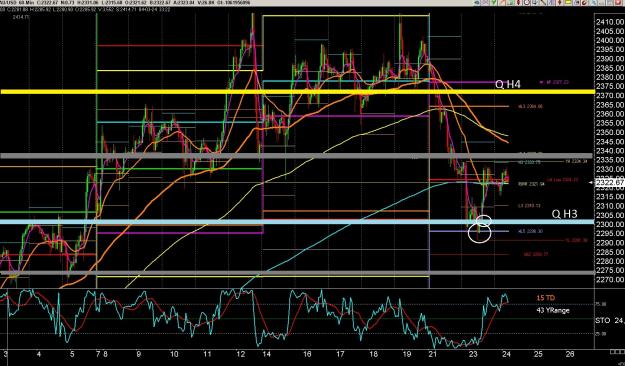Click the 15 TD indicator label
This screenshot has height=366, width=625.
pyautogui.click(x=546, y=298)
